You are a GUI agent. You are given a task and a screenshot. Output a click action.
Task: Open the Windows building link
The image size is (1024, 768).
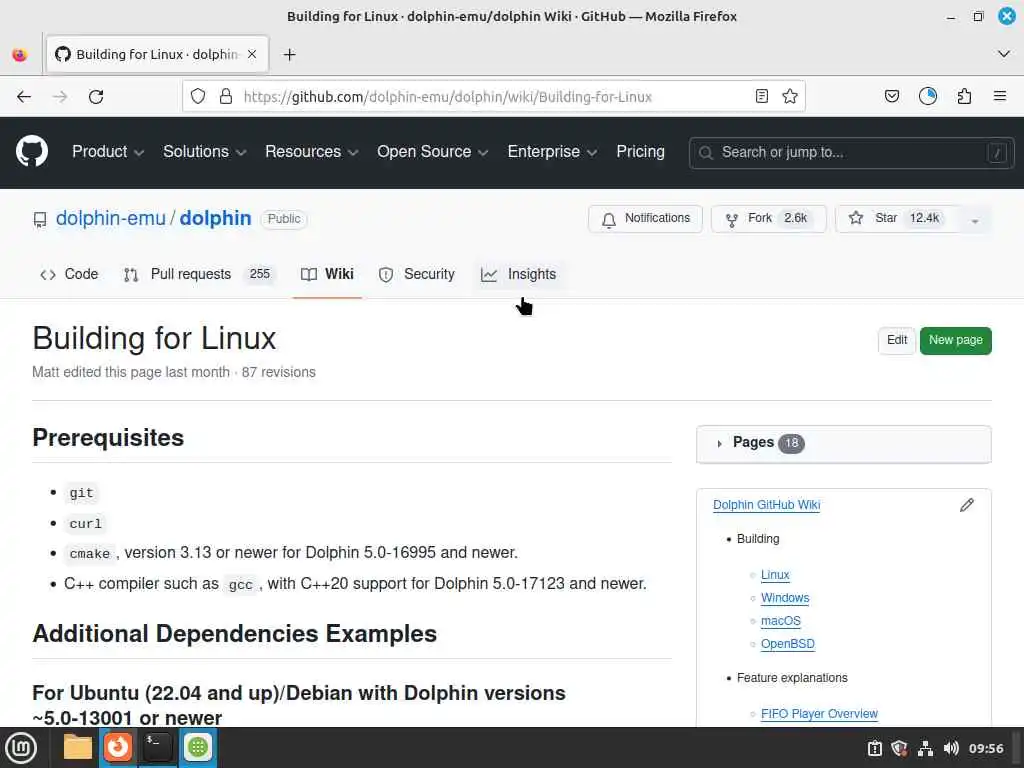click(785, 598)
